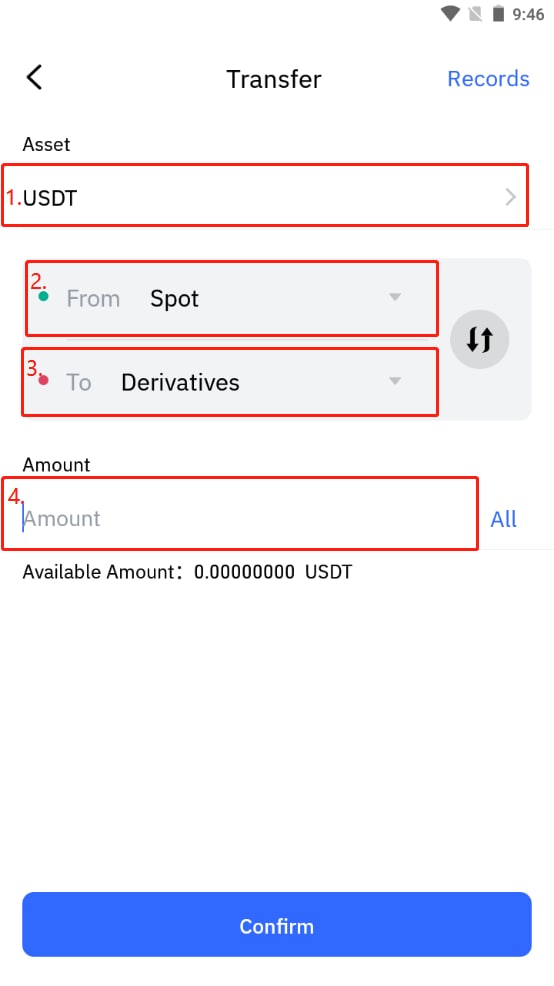Select the Derivatives account label

click(180, 382)
